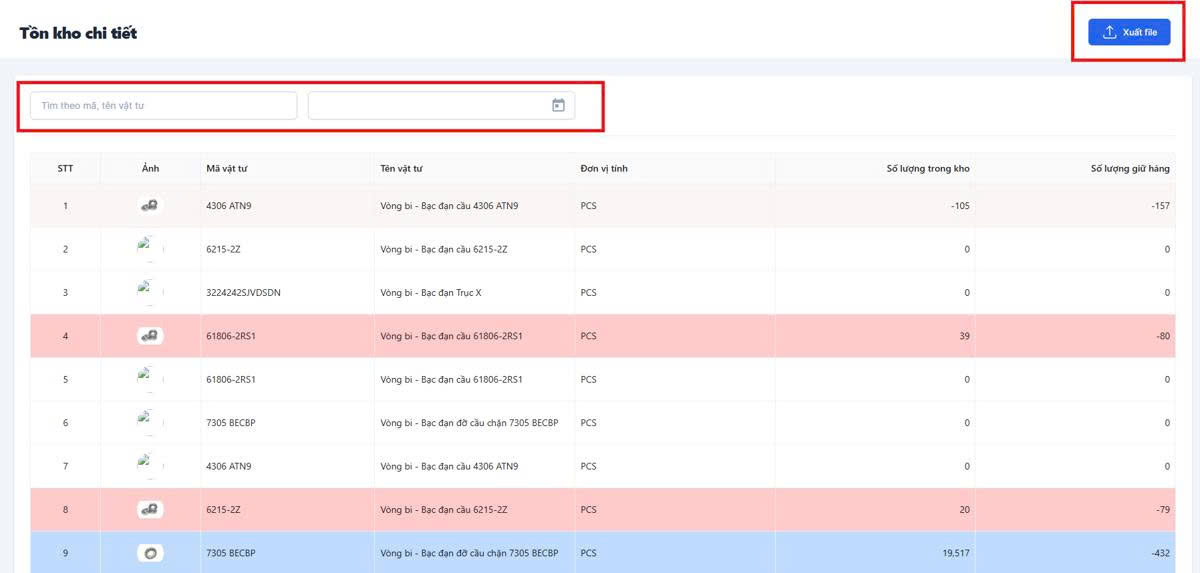Focus the search field for material code or name
The width and height of the screenshot is (1200, 573).
[x=163, y=106]
